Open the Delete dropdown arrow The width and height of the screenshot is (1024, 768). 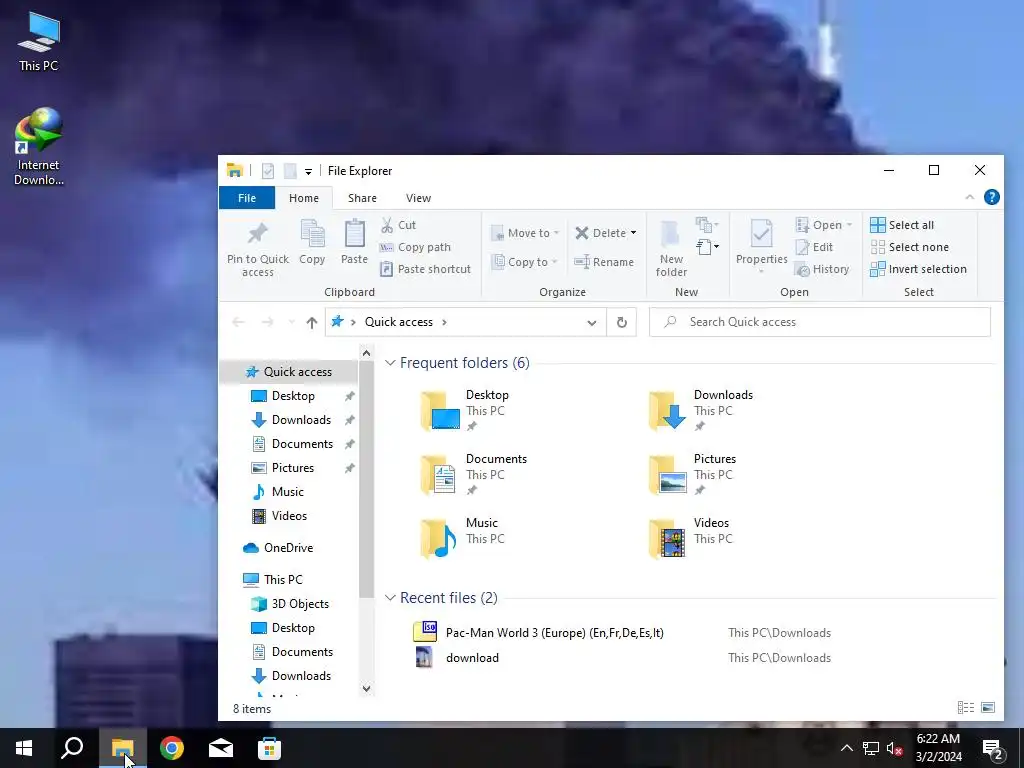[x=633, y=233]
